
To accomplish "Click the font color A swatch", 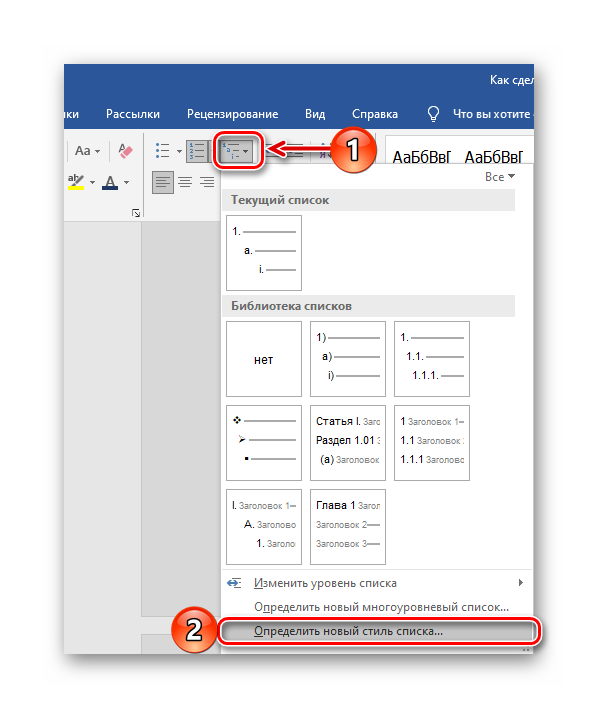I will coord(110,182).
